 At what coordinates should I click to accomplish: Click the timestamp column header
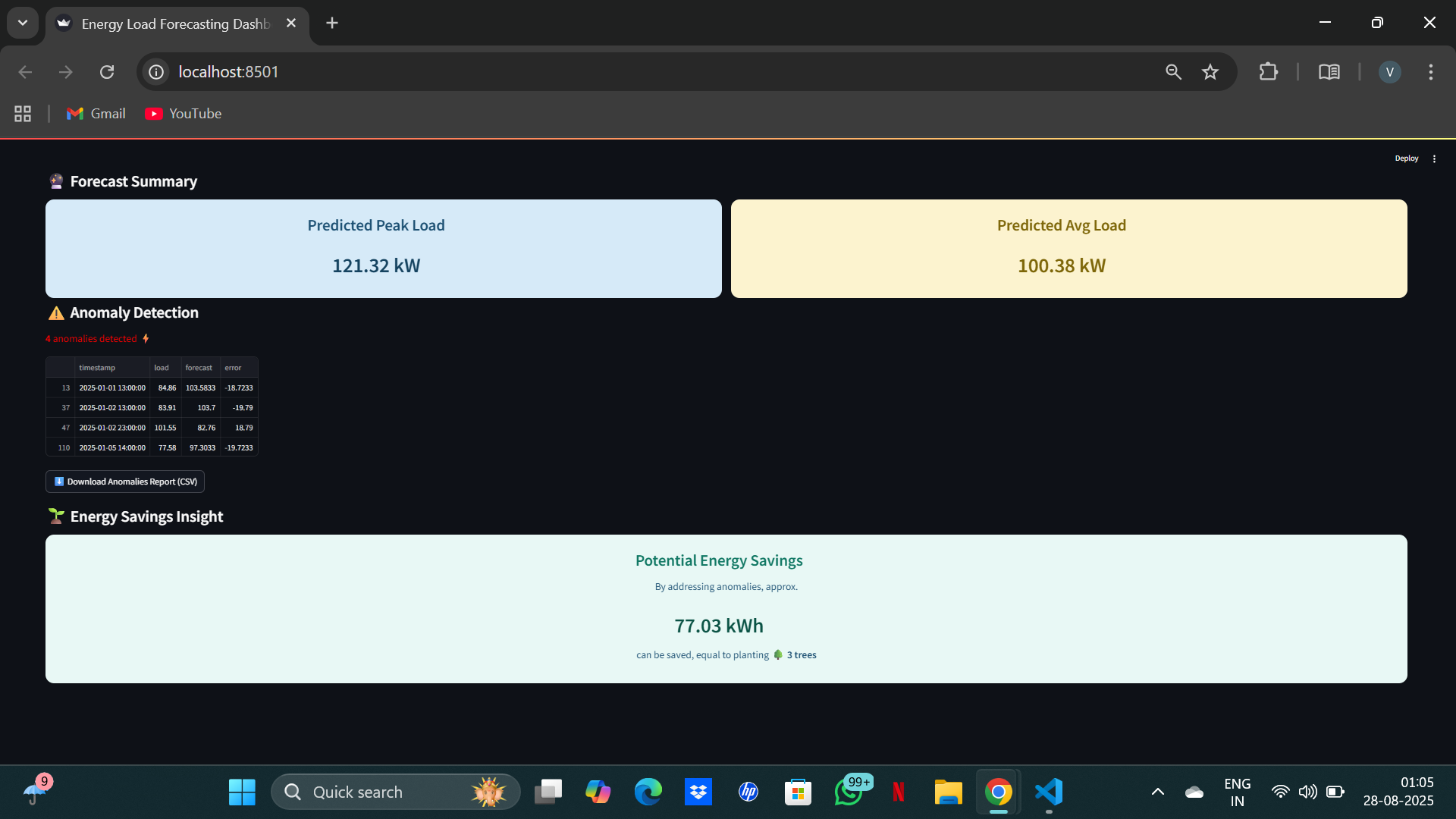click(x=97, y=368)
